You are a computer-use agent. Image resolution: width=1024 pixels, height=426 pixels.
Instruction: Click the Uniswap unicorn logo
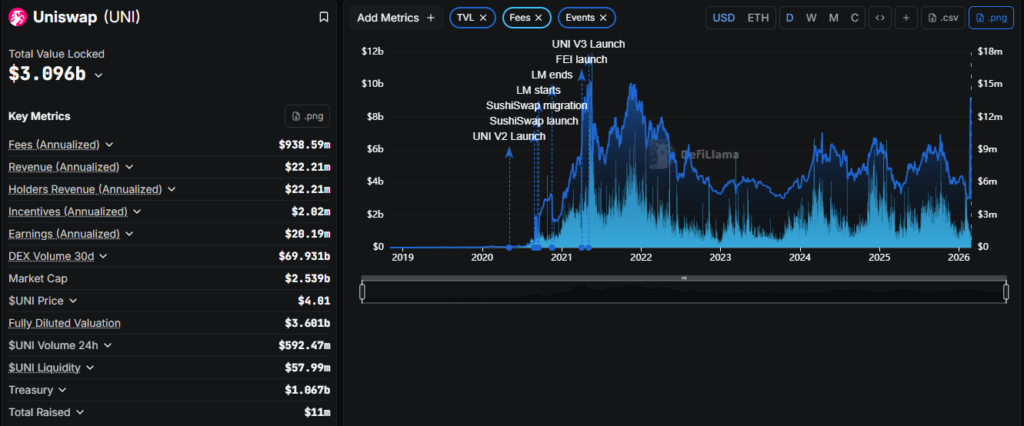point(17,17)
